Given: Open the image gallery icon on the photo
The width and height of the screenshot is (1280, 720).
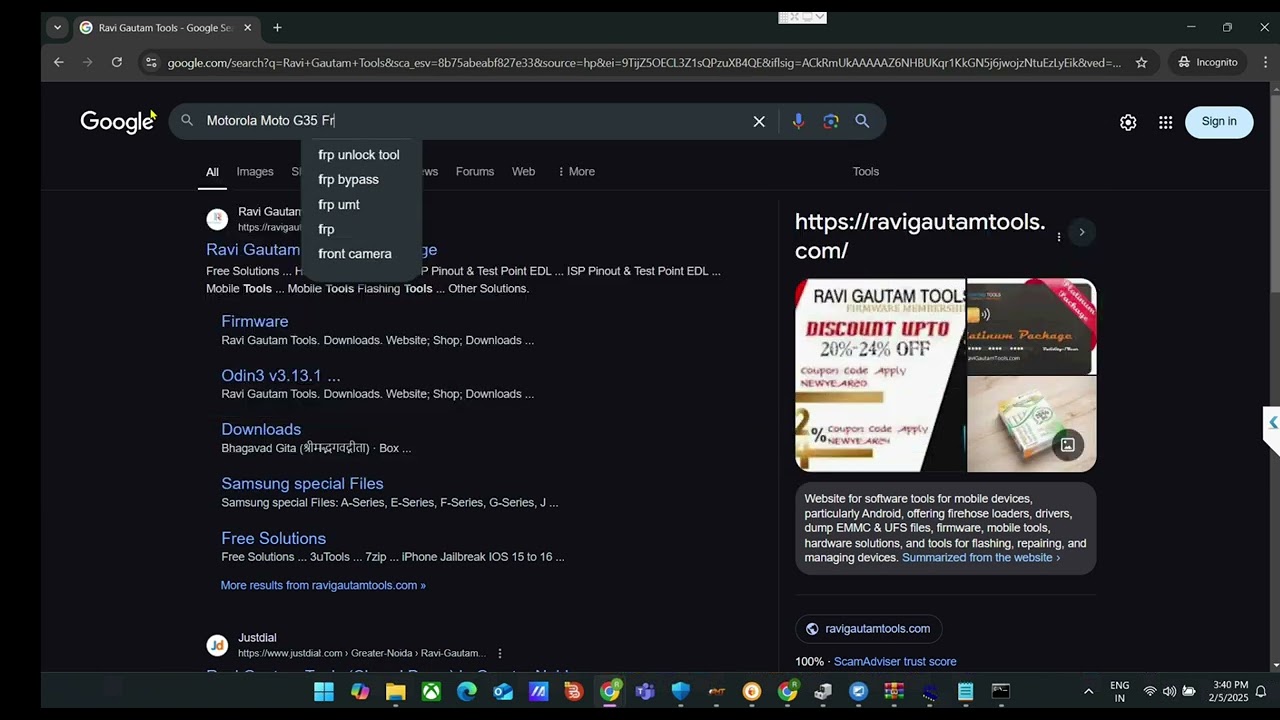Looking at the screenshot, I should click(1068, 445).
